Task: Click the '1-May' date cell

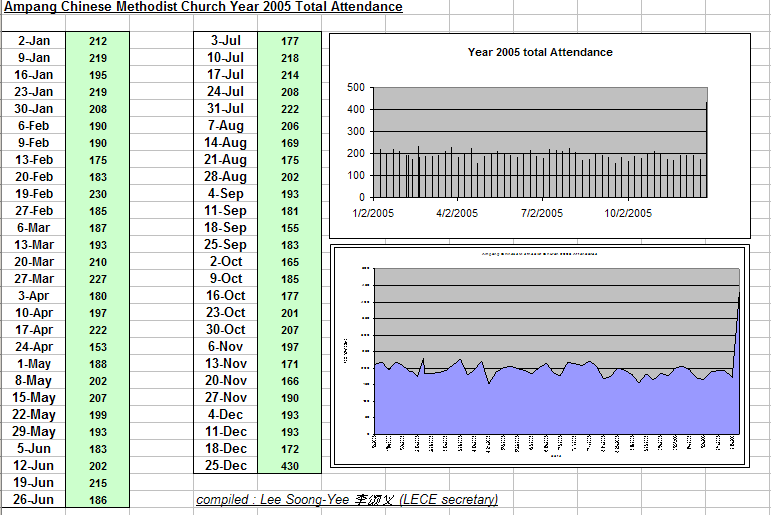Action: pyautogui.click(x=34, y=364)
